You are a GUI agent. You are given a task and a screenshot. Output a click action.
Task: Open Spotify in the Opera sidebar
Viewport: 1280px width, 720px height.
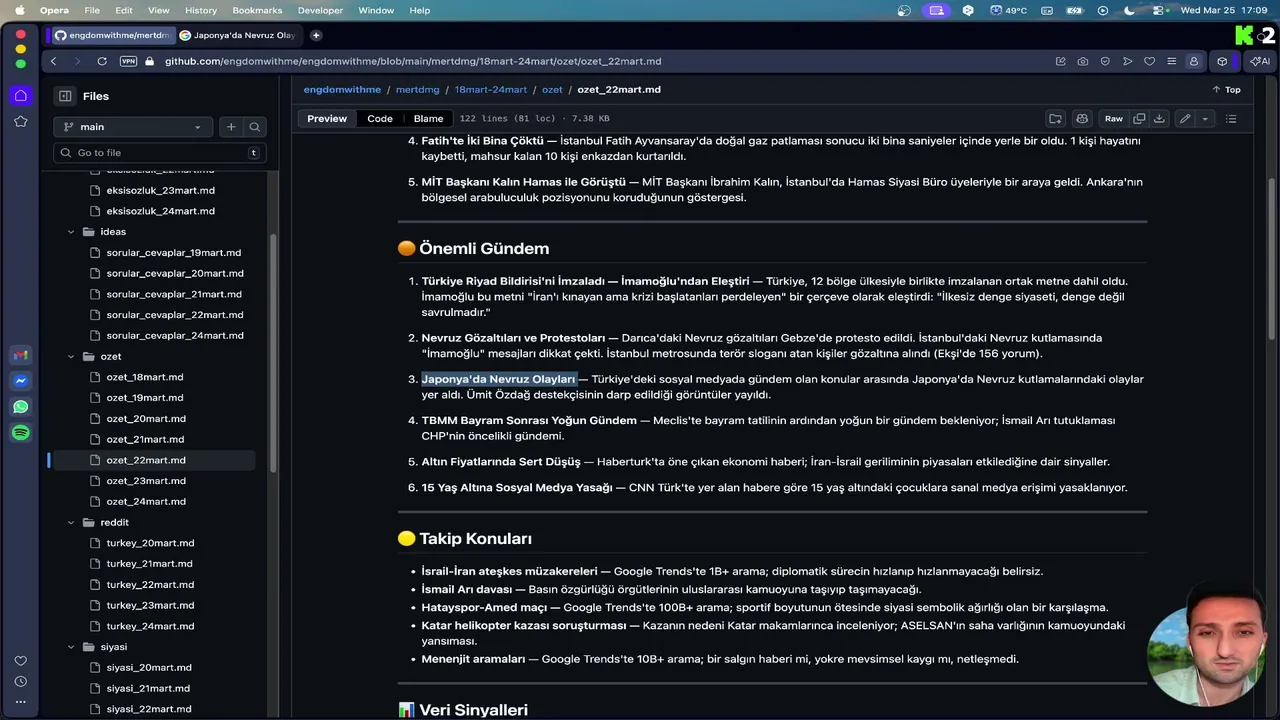tap(21, 433)
